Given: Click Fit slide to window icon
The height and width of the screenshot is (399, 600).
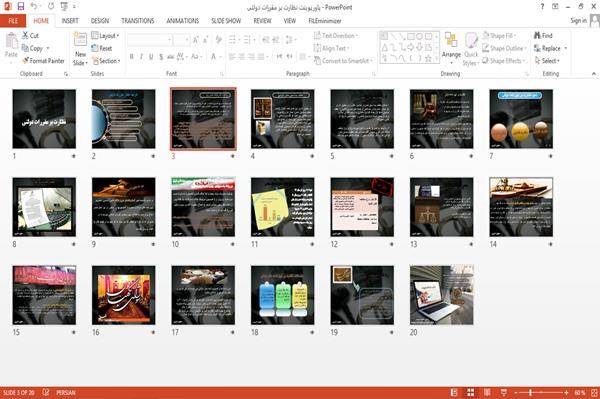Looking at the screenshot, I should (x=594, y=392).
